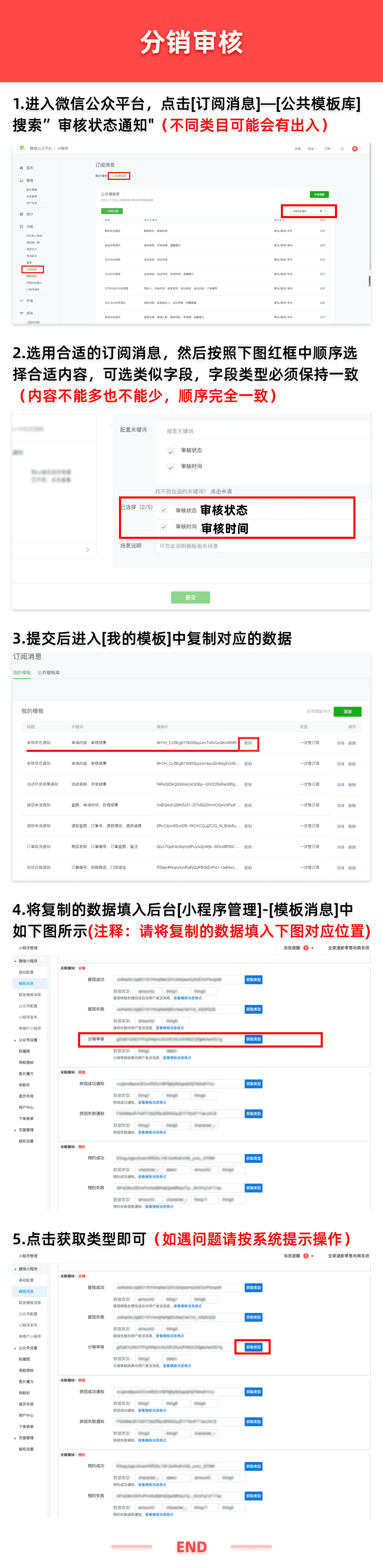The height and width of the screenshot is (1568, 383).
Task: Click the WeChat logo in the platform header
Action: coord(22,148)
